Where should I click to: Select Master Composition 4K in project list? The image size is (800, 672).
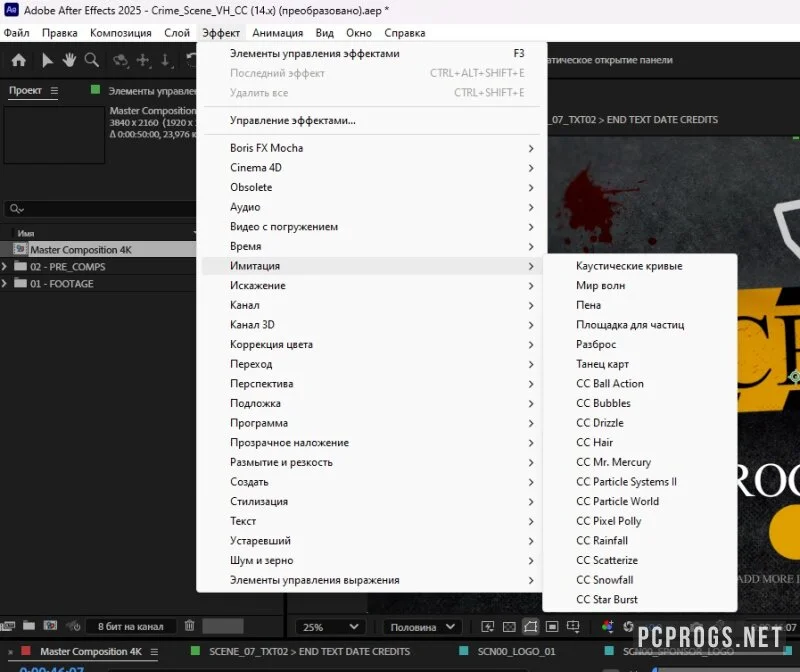tap(98, 250)
